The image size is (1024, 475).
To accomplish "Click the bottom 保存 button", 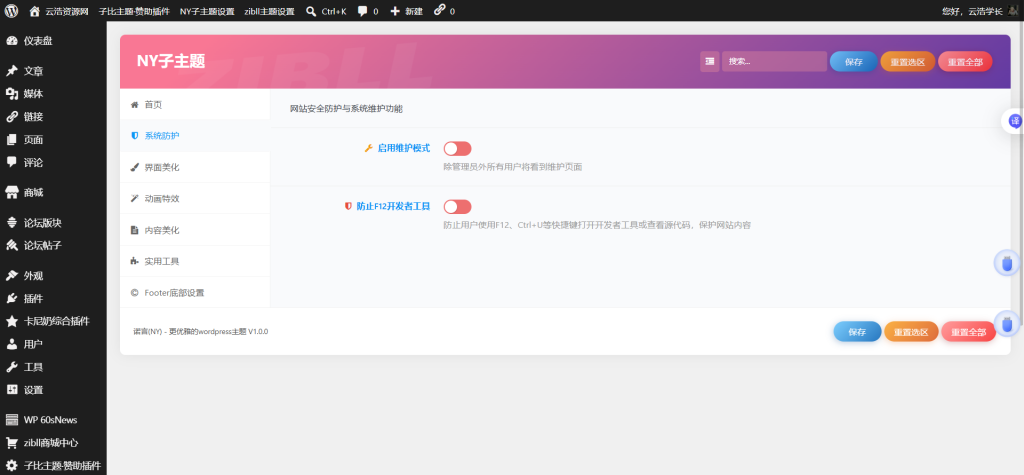I will click(857, 332).
